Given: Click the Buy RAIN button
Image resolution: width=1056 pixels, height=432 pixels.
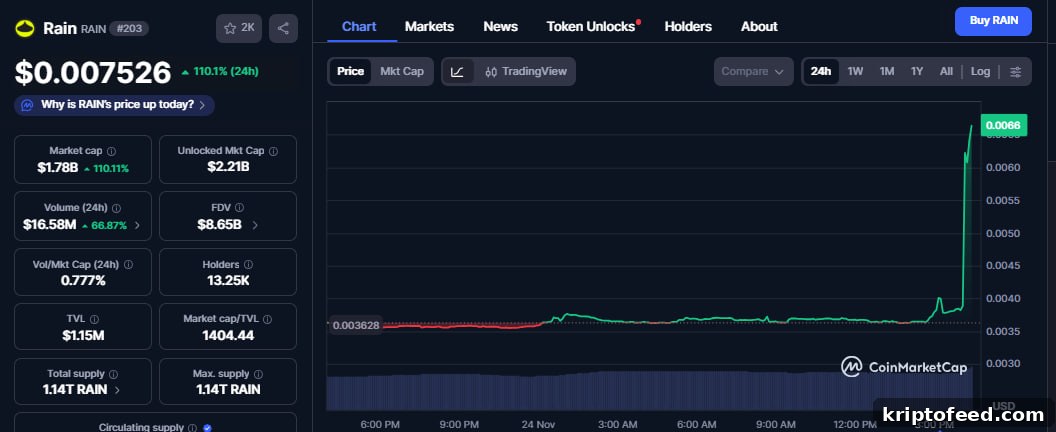Looking at the screenshot, I should [x=993, y=22].
